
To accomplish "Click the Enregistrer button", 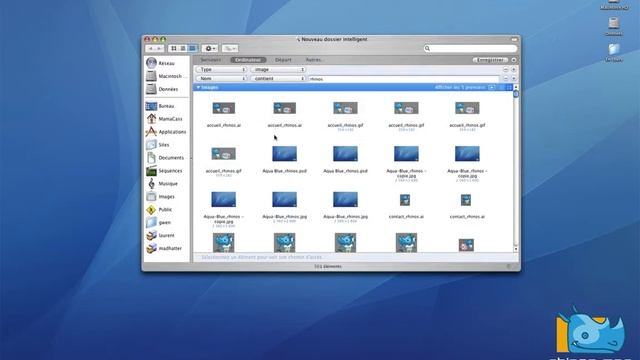I will pos(491,60).
